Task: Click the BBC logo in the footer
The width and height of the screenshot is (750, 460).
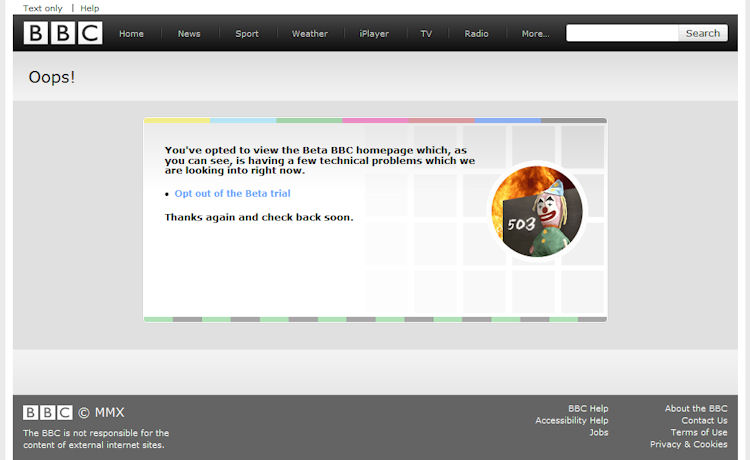Action: tap(47, 412)
